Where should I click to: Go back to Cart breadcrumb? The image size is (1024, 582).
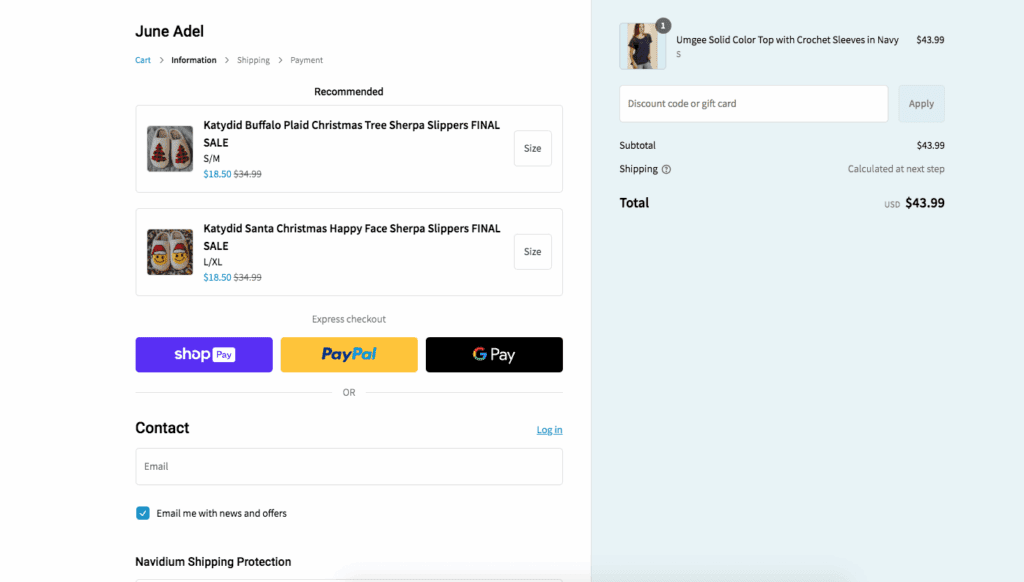click(143, 60)
